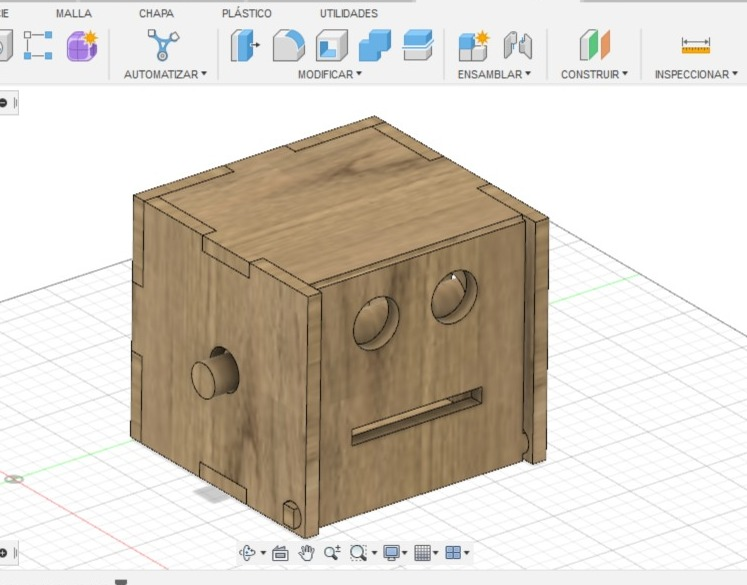Select the Combine bodies tool
The height and width of the screenshot is (585, 747).
tap(374, 45)
